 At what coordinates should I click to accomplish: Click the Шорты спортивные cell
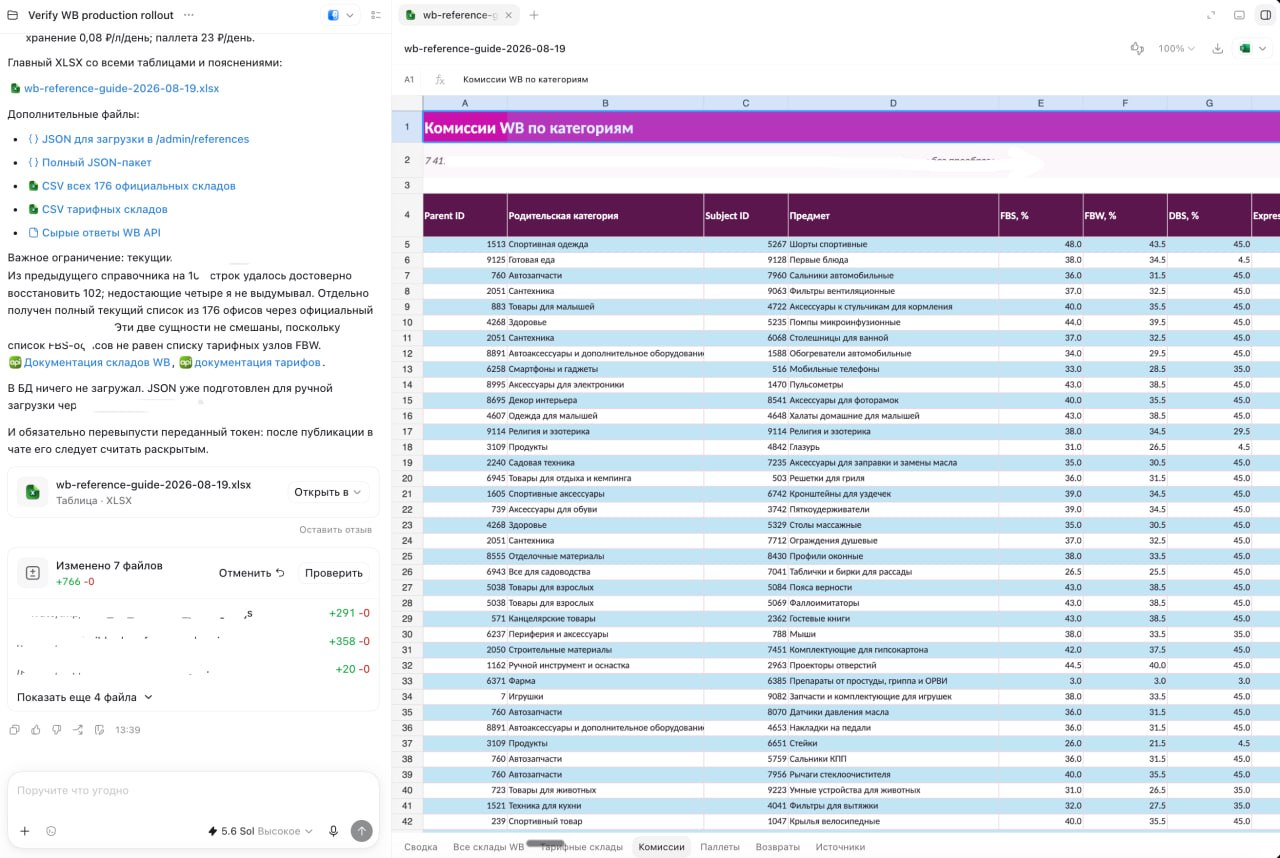[893, 244]
